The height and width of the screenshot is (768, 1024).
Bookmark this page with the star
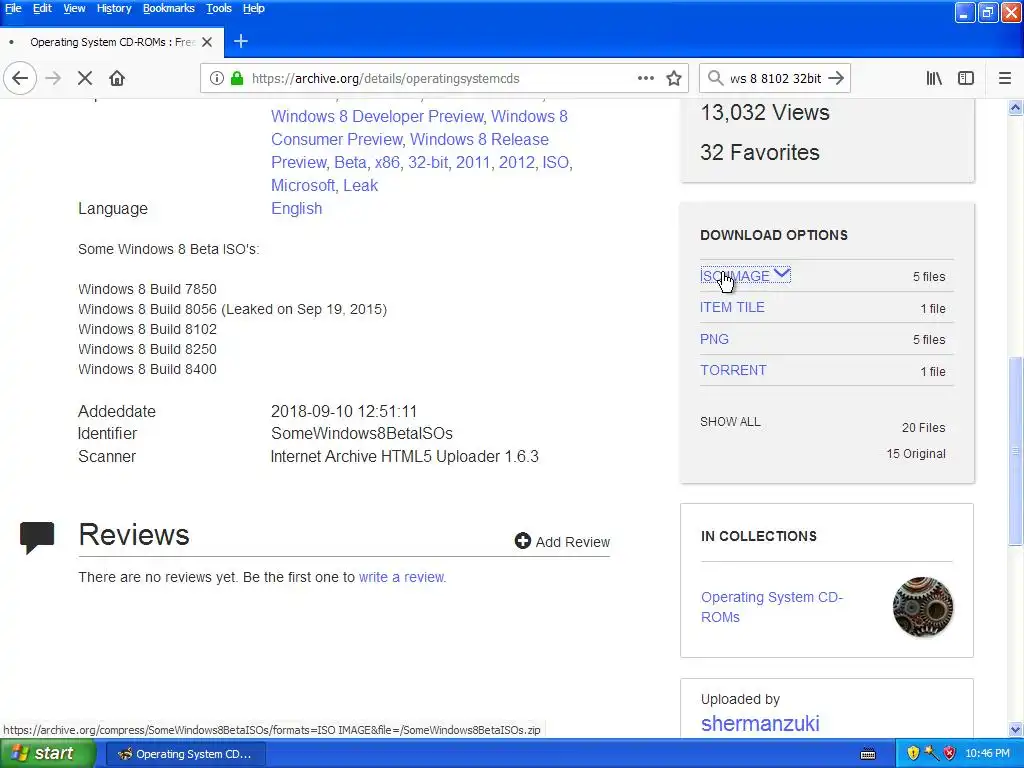click(674, 78)
